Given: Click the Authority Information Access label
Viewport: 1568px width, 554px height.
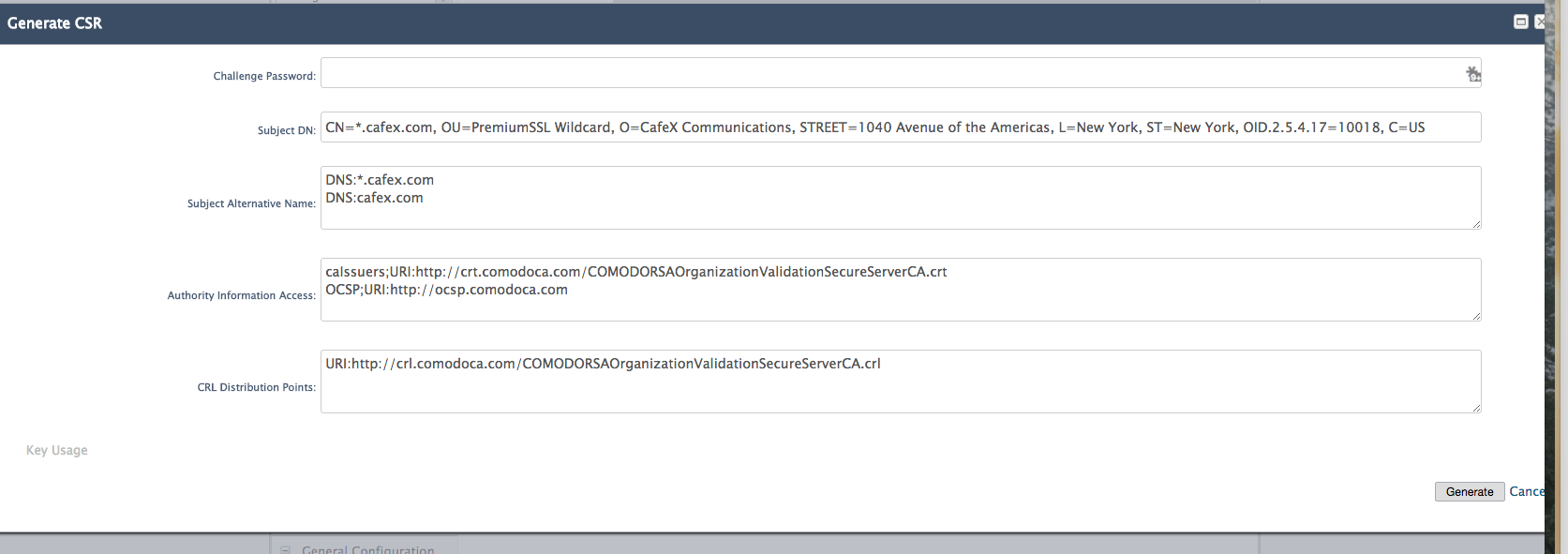Looking at the screenshot, I should (x=242, y=295).
